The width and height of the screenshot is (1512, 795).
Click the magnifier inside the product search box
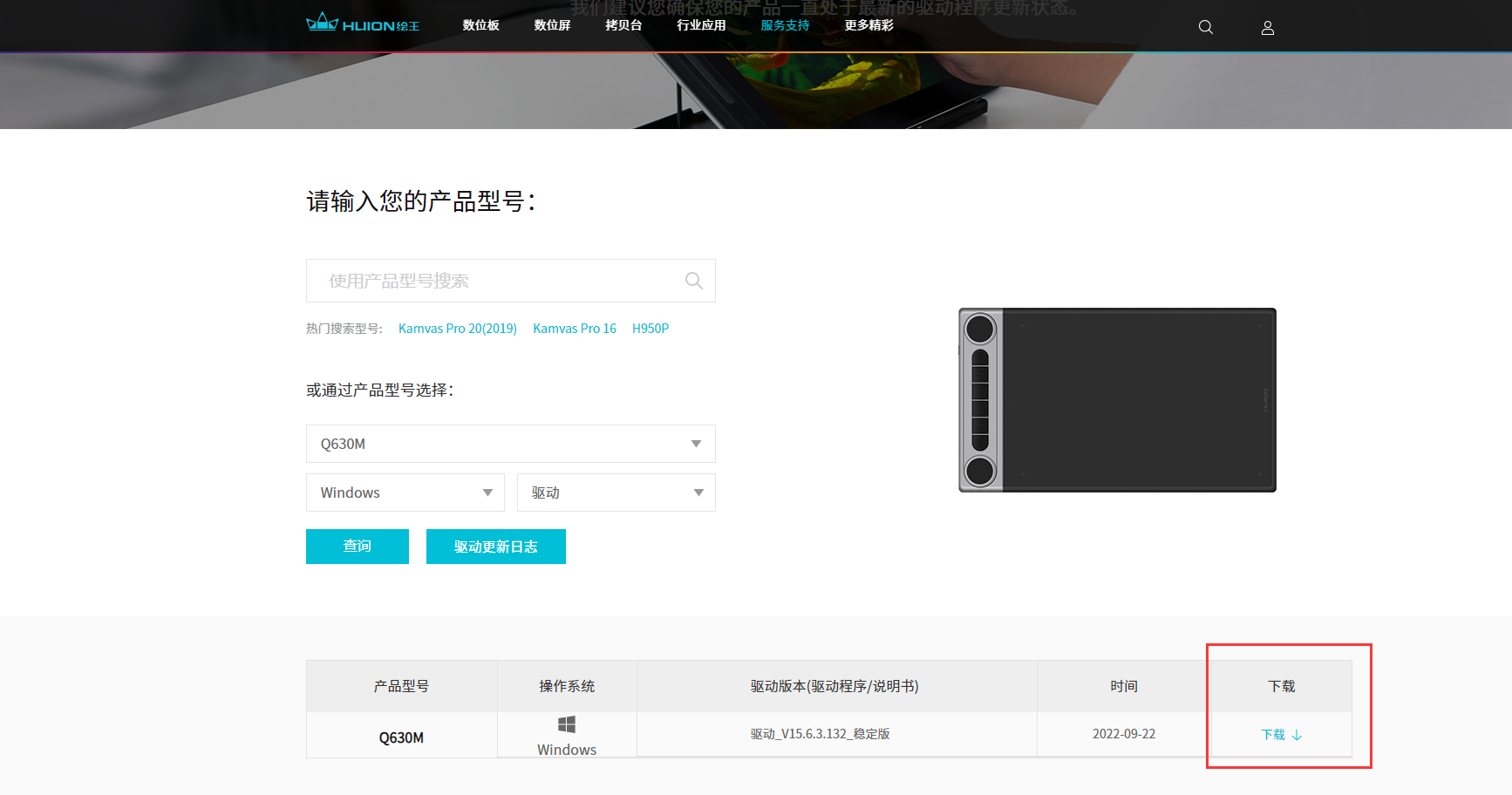pos(694,281)
